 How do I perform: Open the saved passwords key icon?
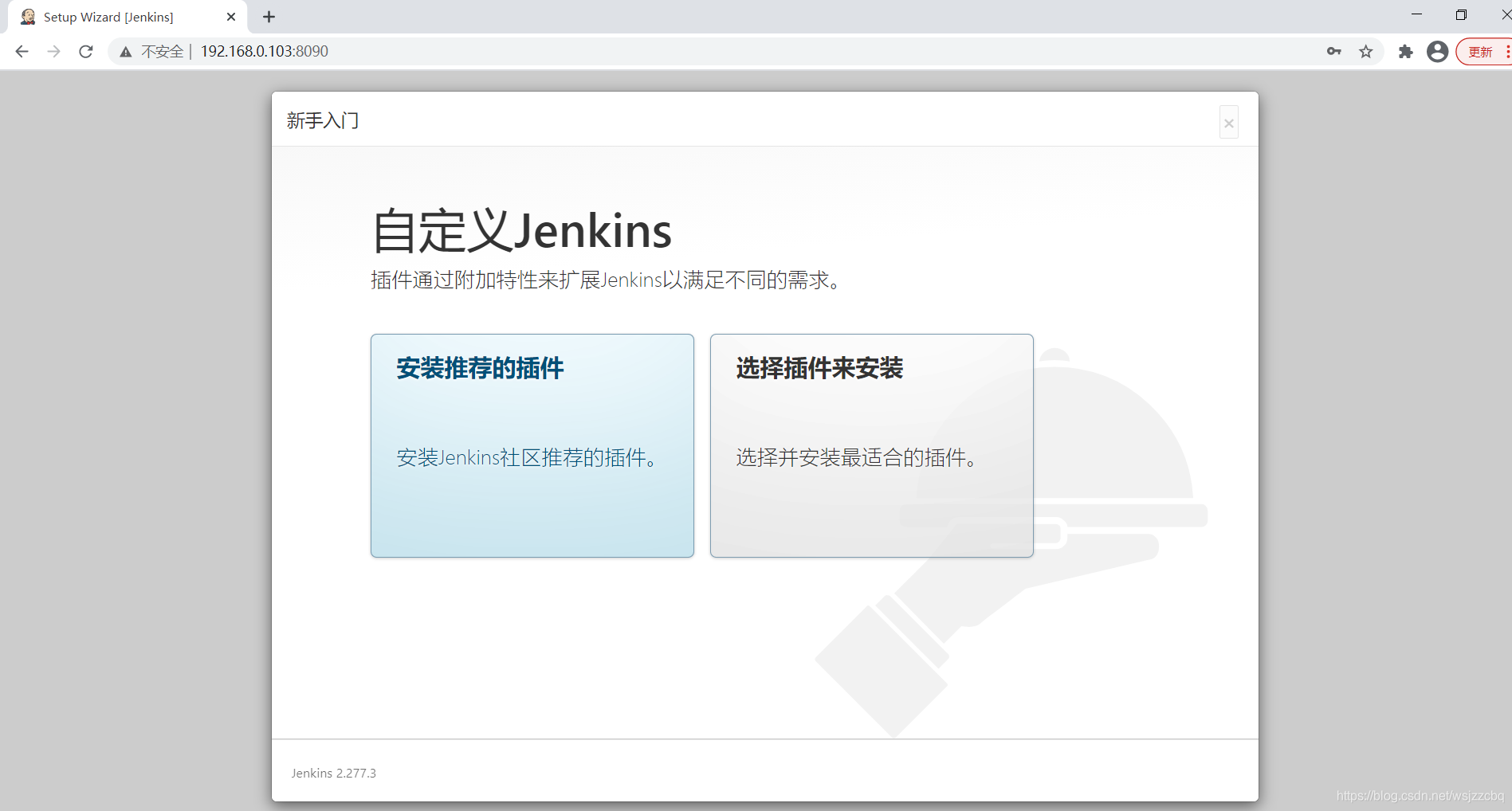pyautogui.click(x=1334, y=52)
